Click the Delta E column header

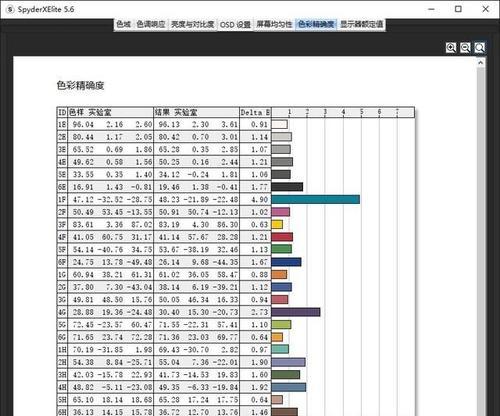click(x=255, y=112)
